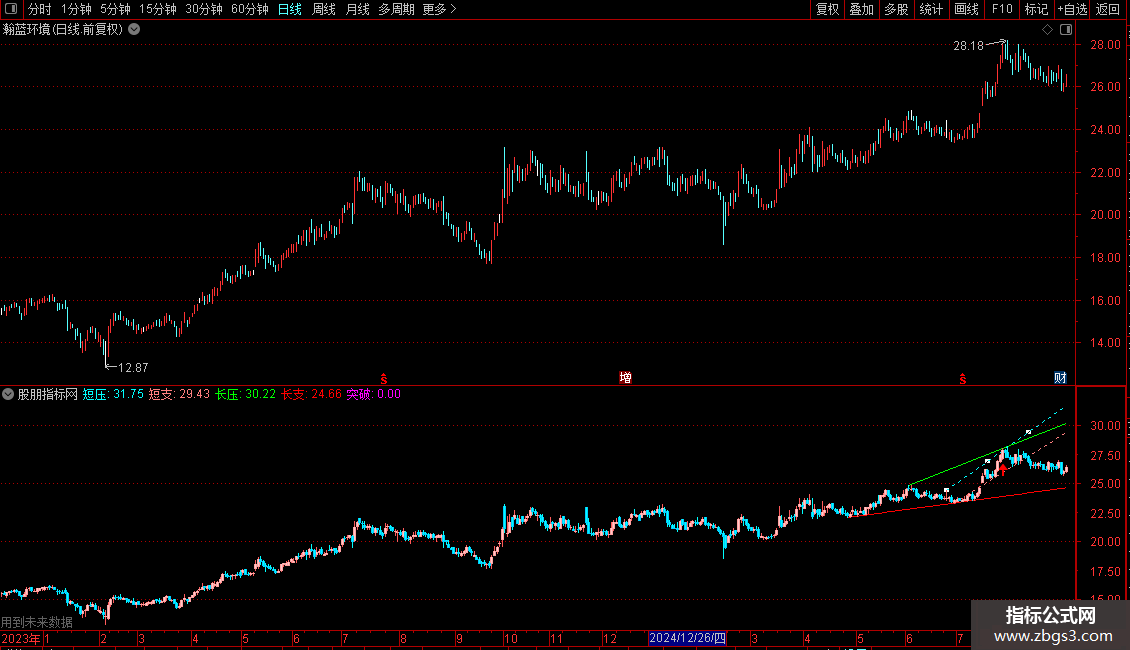The image size is (1130, 650).
Task: Click the 短压: 31.75 indicator value
Action: [x=113, y=394]
